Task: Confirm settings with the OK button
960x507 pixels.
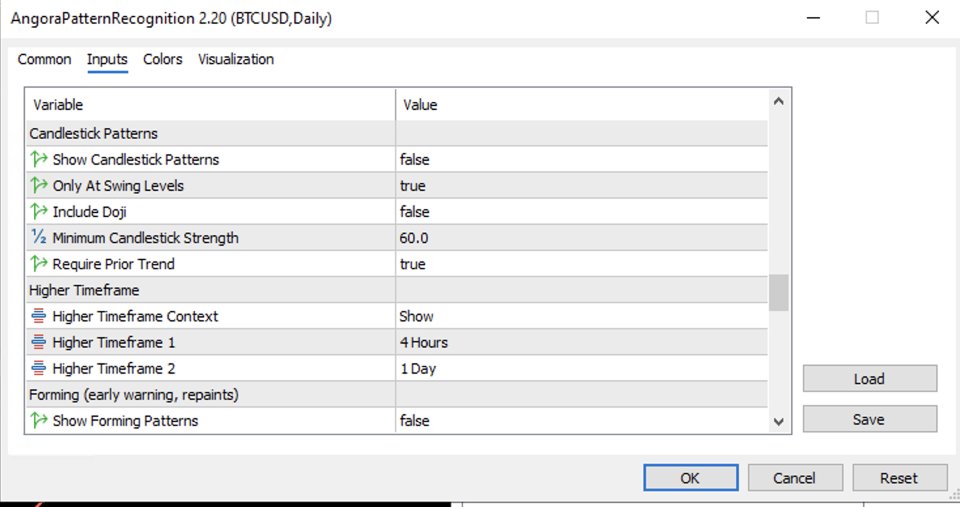Action: pyautogui.click(x=691, y=478)
